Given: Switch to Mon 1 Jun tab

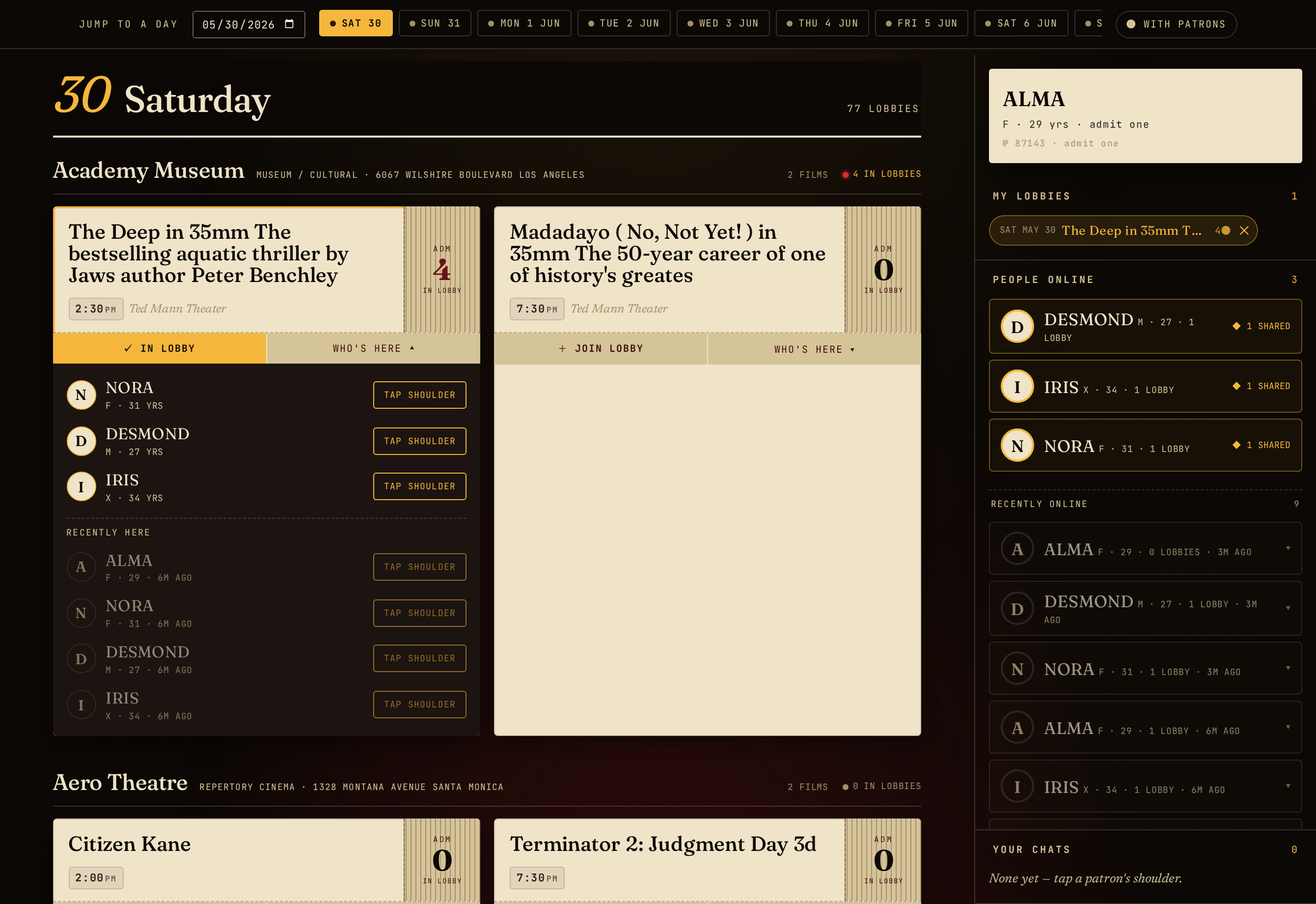Looking at the screenshot, I should [x=524, y=23].
